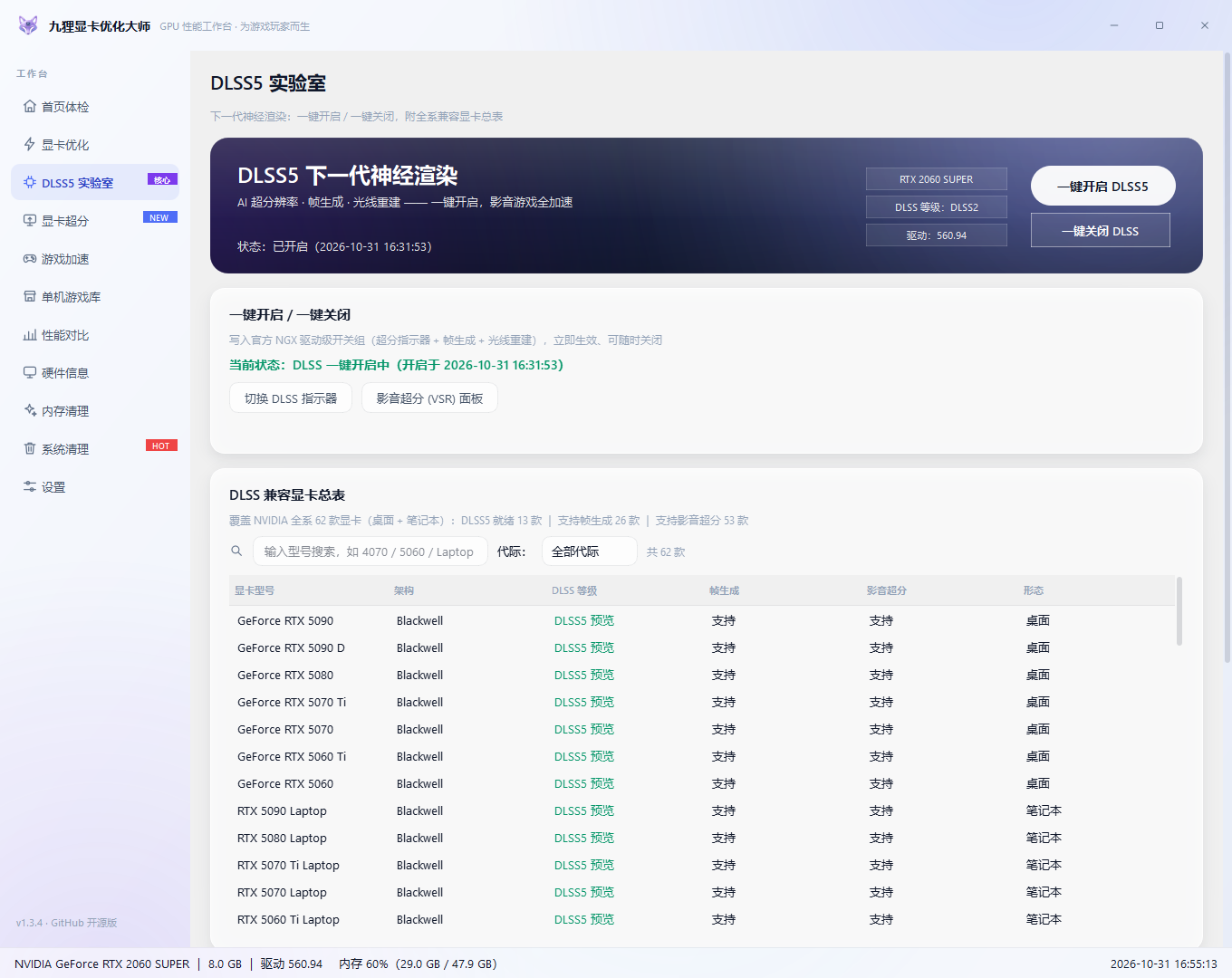1232x978 pixels.
Task: Open the 代际 全部代际 dropdown
Action: (x=589, y=551)
